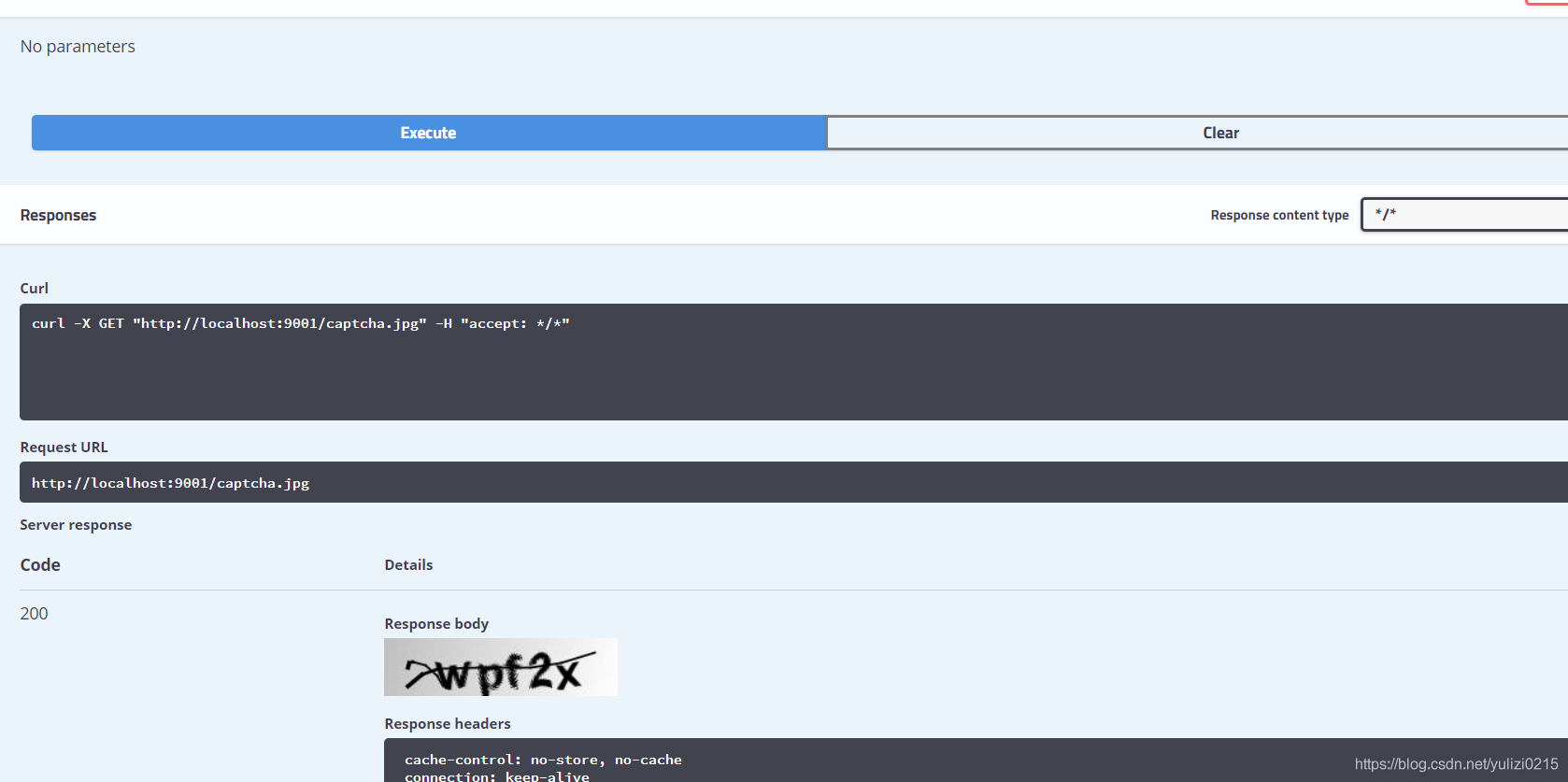Click the Details column header

(x=408, y=565)
